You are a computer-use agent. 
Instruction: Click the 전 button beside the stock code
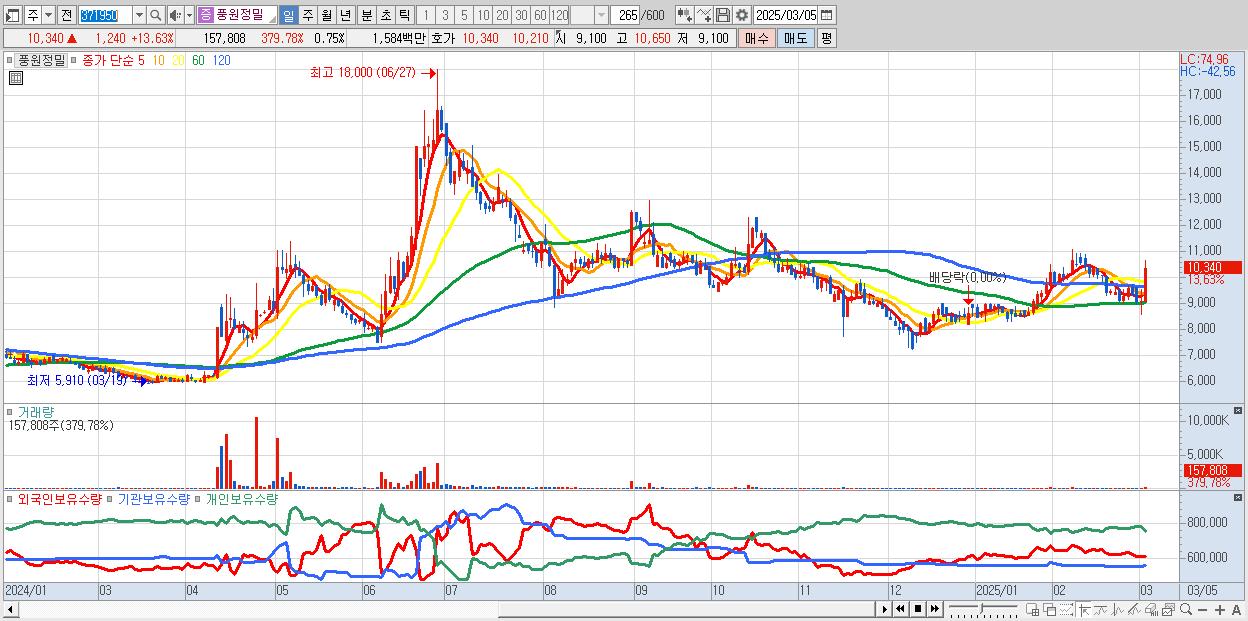tap(66, 15)
